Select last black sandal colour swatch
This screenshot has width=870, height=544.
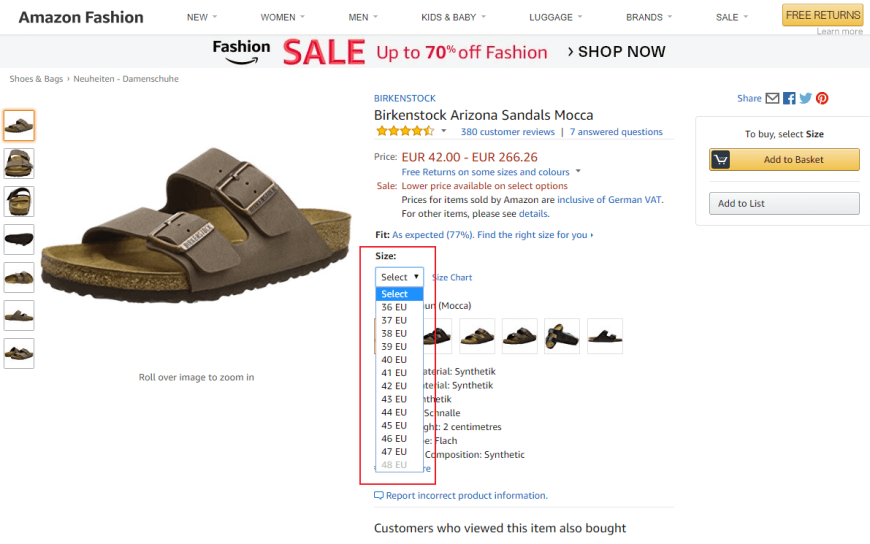coord(605,336)
